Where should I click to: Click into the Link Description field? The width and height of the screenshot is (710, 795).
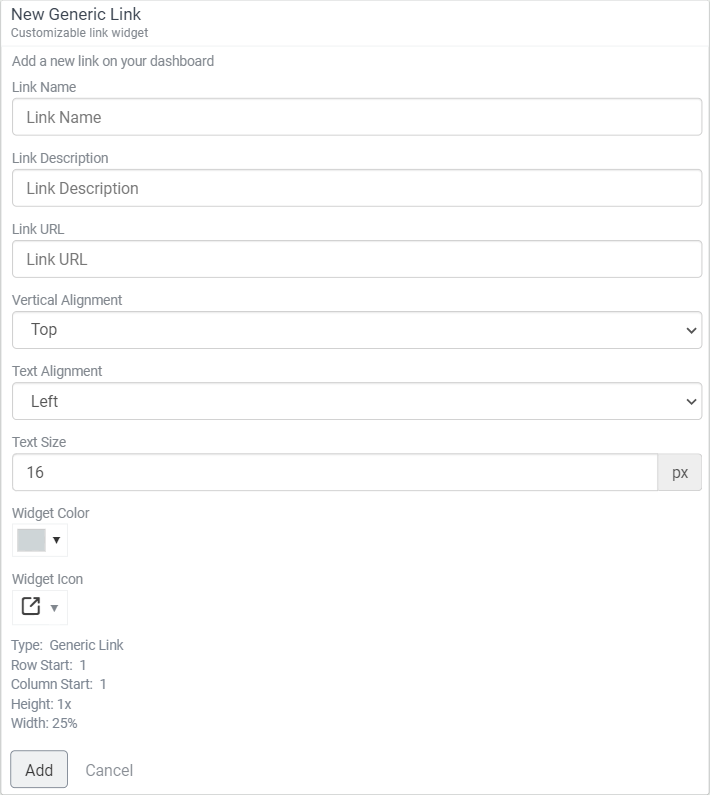pyautogui.click(x=357, y=188)
